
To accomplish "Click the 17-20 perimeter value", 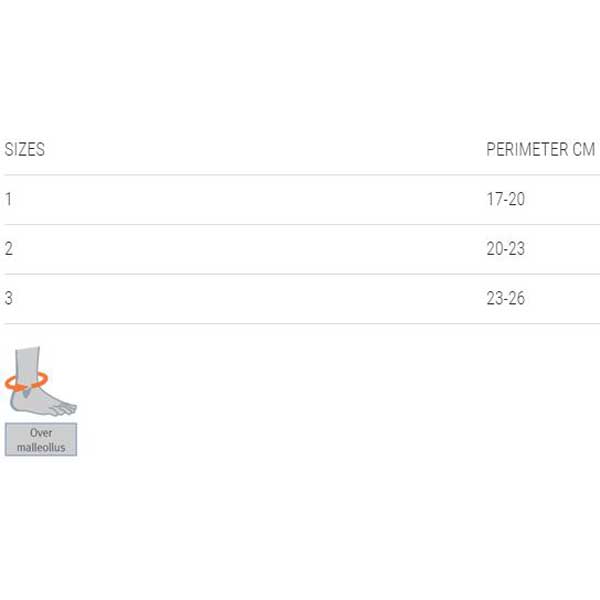I will pos(505,199).
